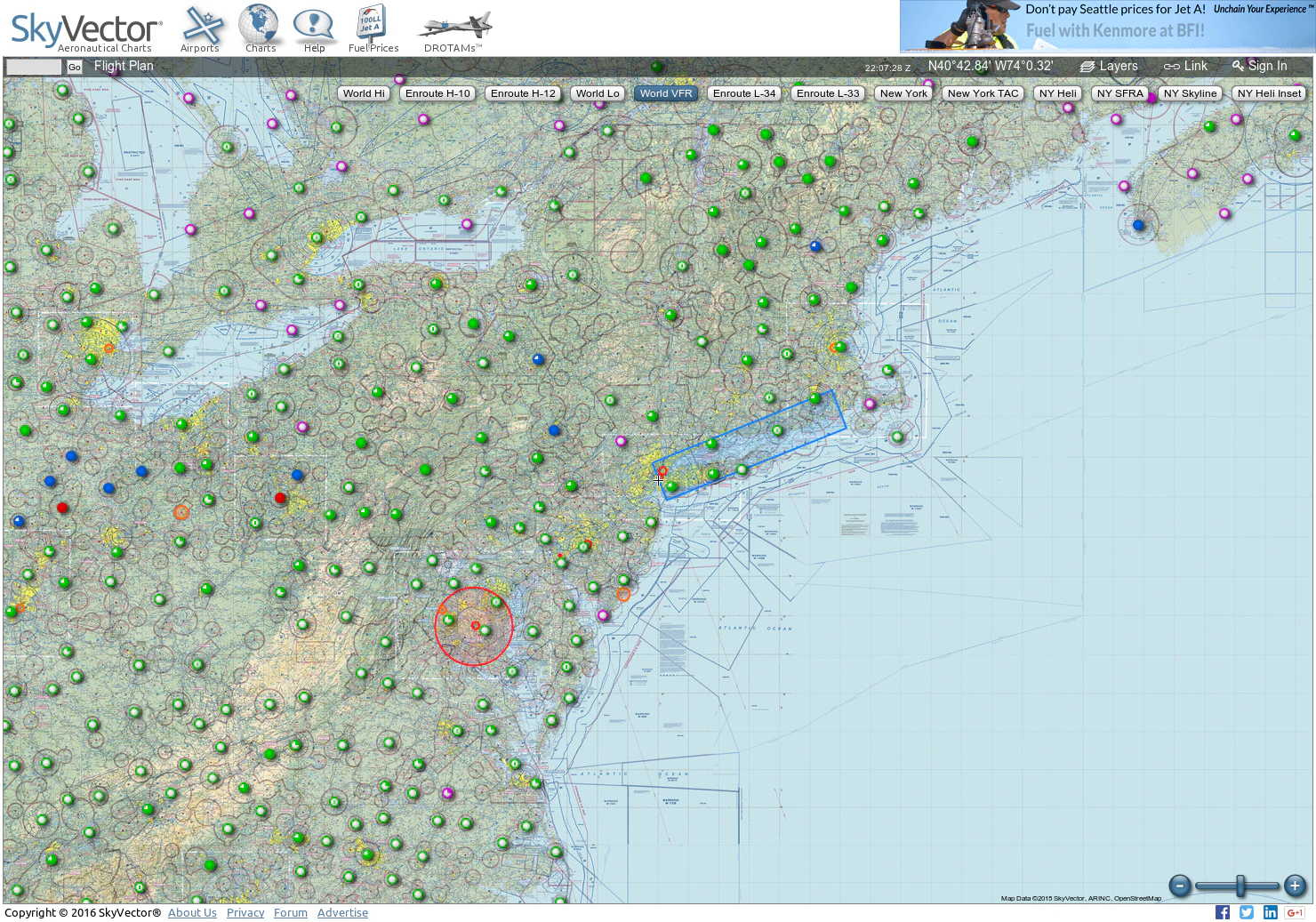Share via the Google Plus icon
1316x922 pixels.
(1295, 912)
